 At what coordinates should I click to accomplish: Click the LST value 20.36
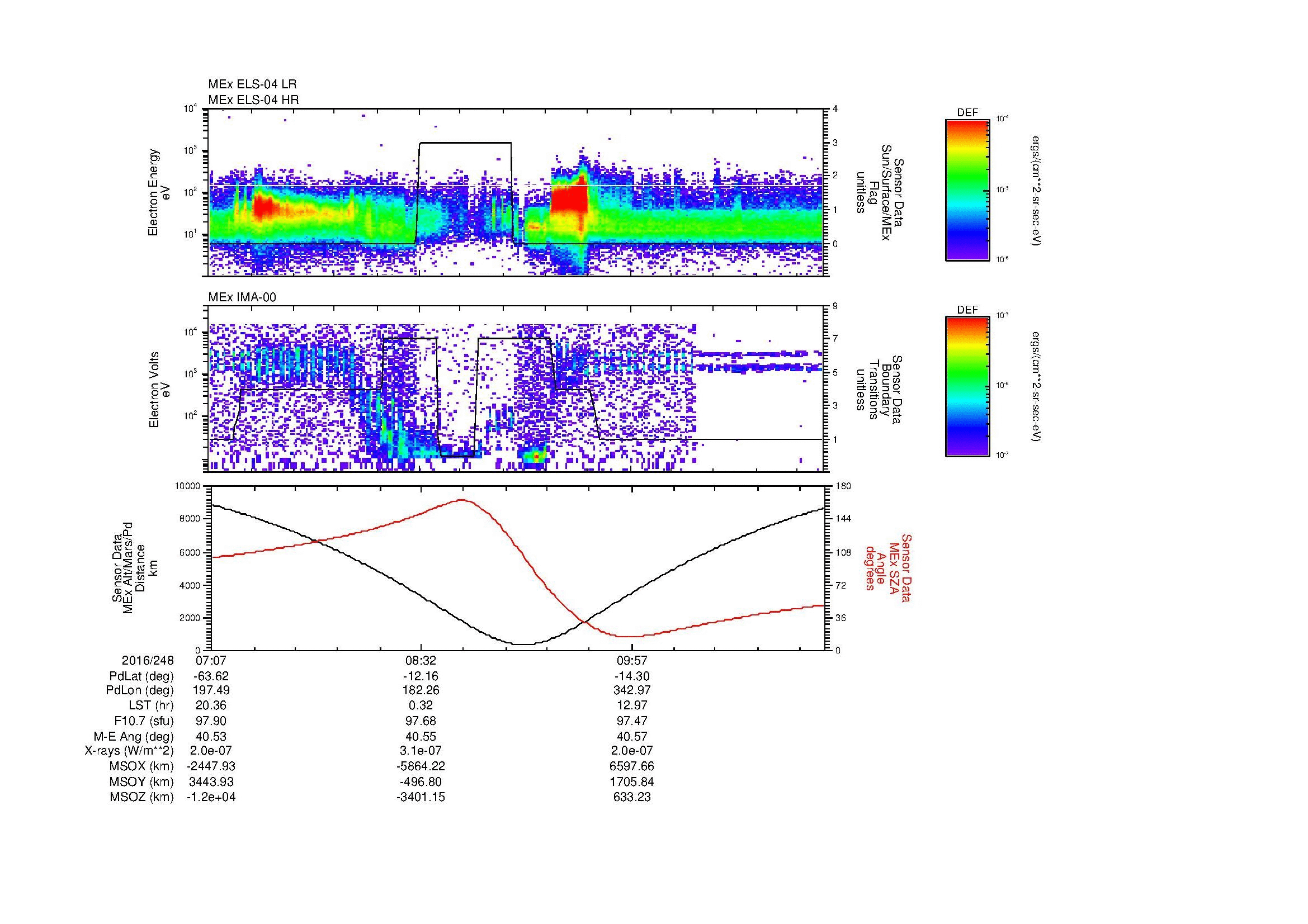click(x=211, y=706)
